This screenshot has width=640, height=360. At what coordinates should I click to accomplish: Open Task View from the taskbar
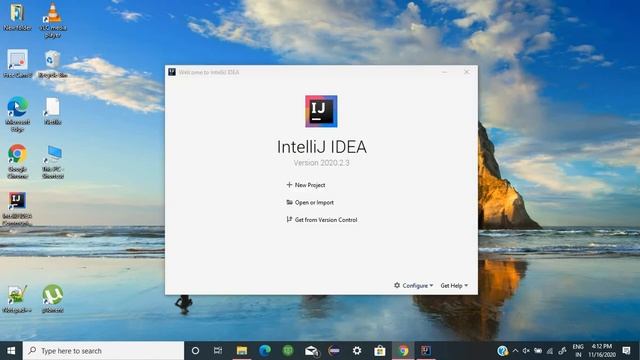point(218,351)
